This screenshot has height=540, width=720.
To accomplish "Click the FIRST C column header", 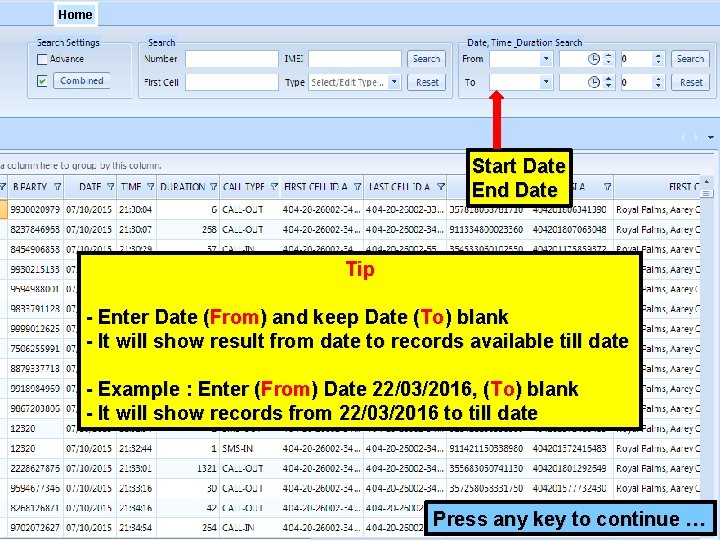I will (x=657, y=187).
